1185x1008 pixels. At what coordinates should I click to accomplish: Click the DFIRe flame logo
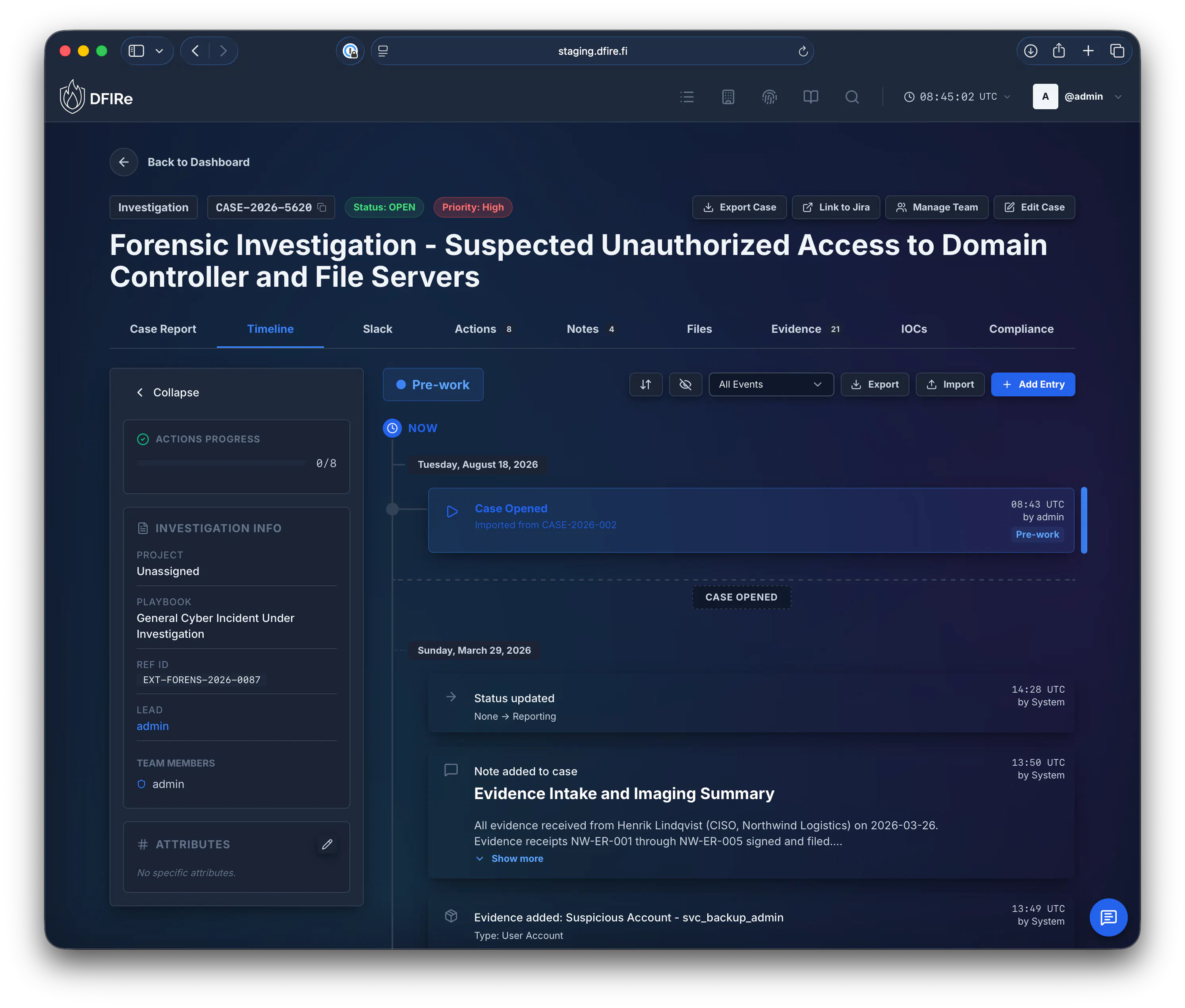[73, 97]
